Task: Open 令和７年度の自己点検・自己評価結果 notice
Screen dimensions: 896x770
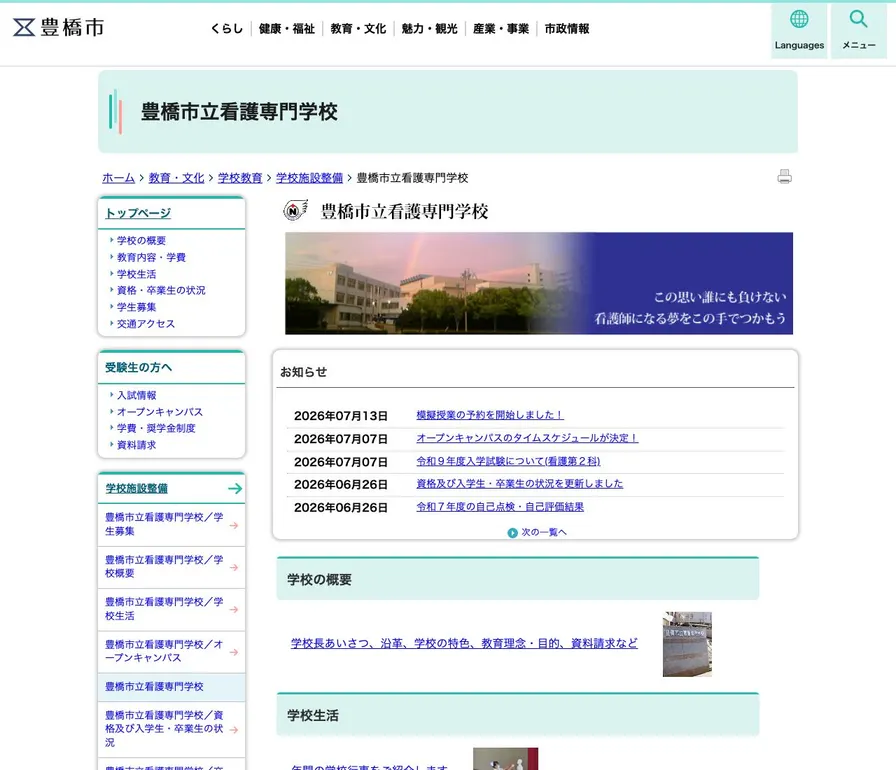Action: [x=500, y=507]
